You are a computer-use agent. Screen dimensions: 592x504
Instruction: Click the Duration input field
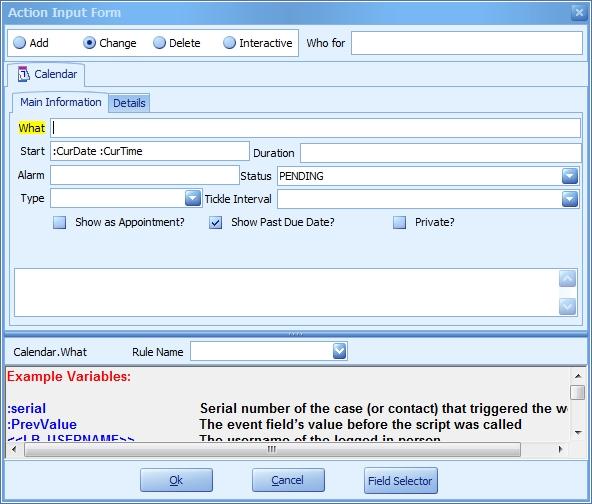tap(441, 153)
